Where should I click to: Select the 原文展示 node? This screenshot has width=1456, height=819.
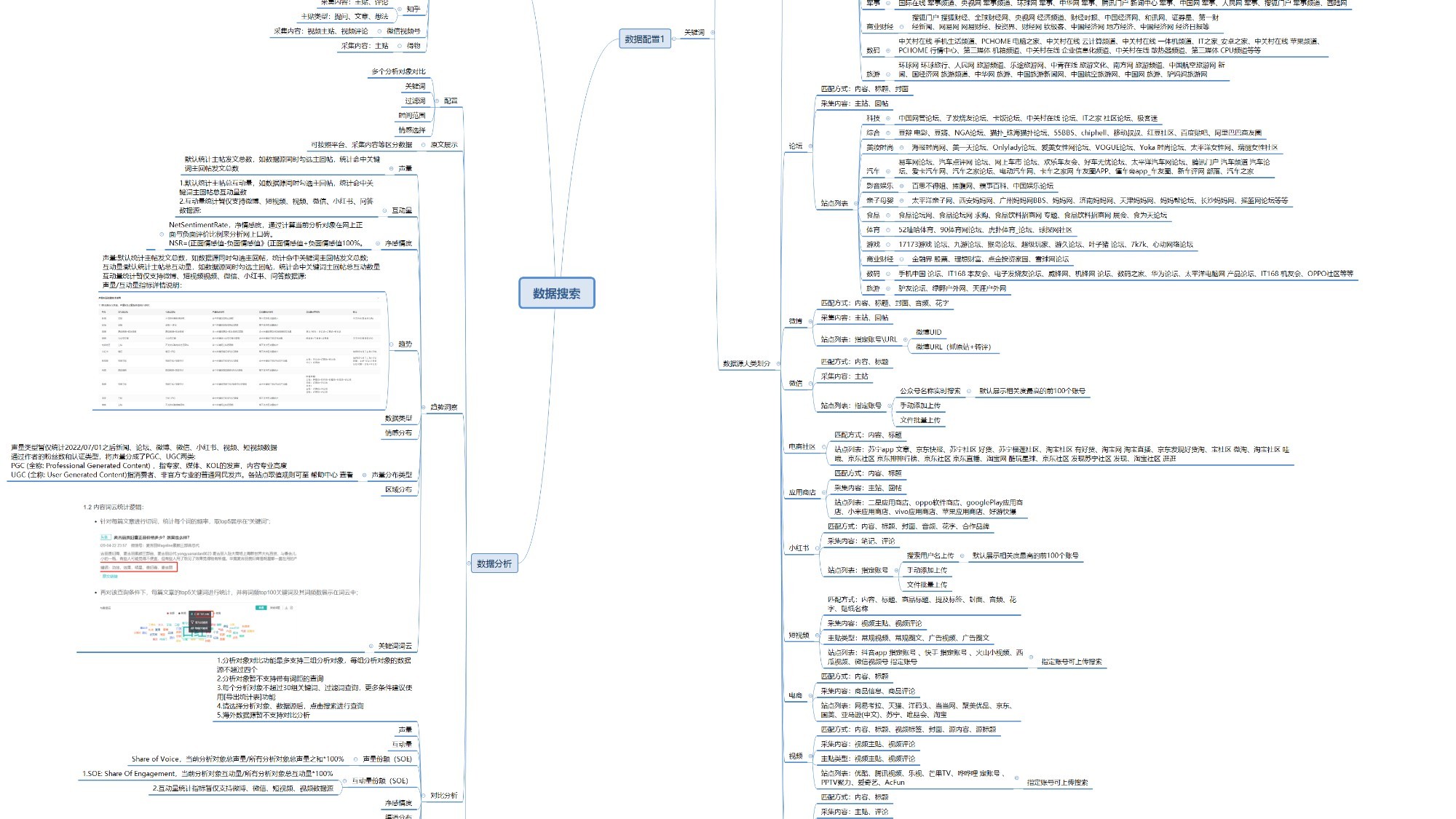(444, 145)
